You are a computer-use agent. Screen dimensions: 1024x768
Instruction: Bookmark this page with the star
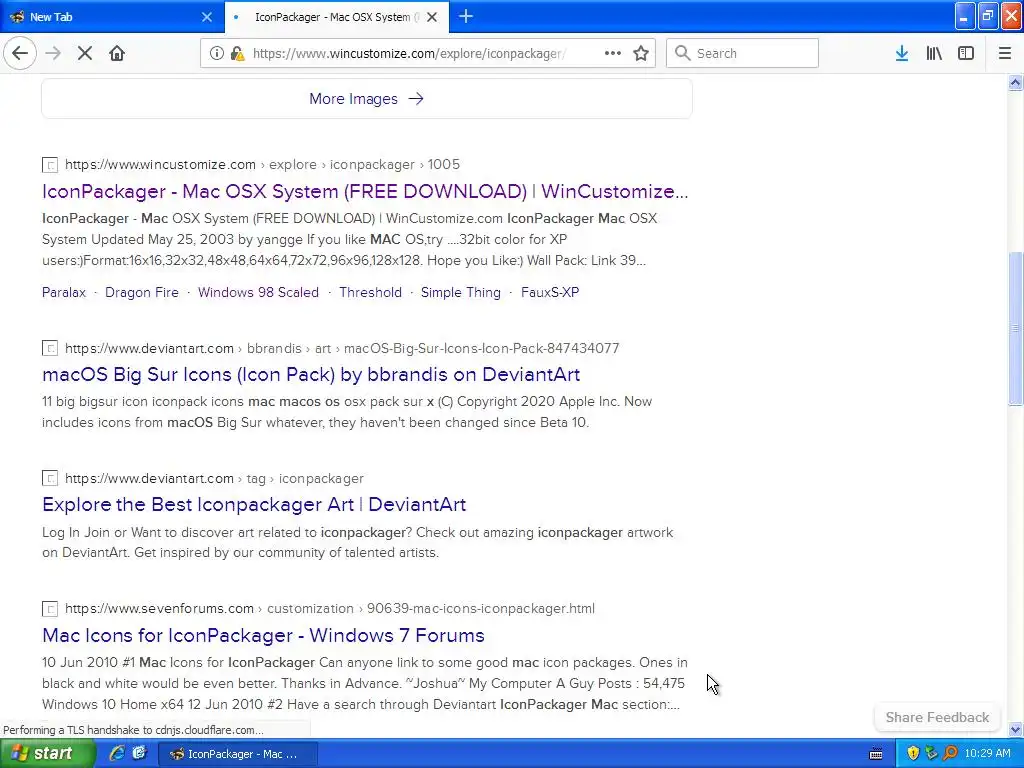641,53
